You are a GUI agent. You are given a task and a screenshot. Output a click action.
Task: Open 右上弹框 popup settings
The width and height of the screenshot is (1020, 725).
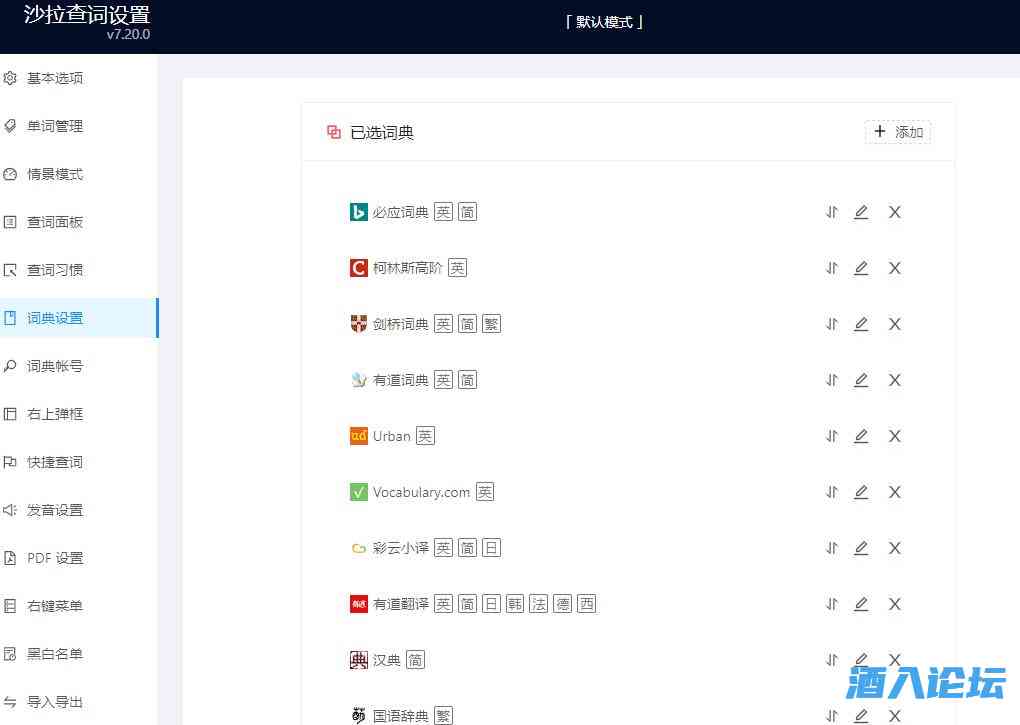[x=78, y=414]
